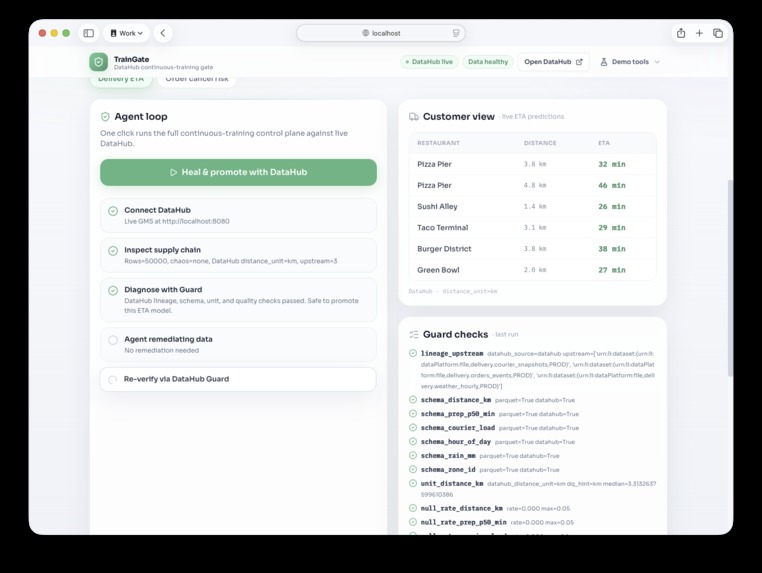Click Open DataHub button
The width and height of the screenshot is (762, 573).
pos(553,62)
